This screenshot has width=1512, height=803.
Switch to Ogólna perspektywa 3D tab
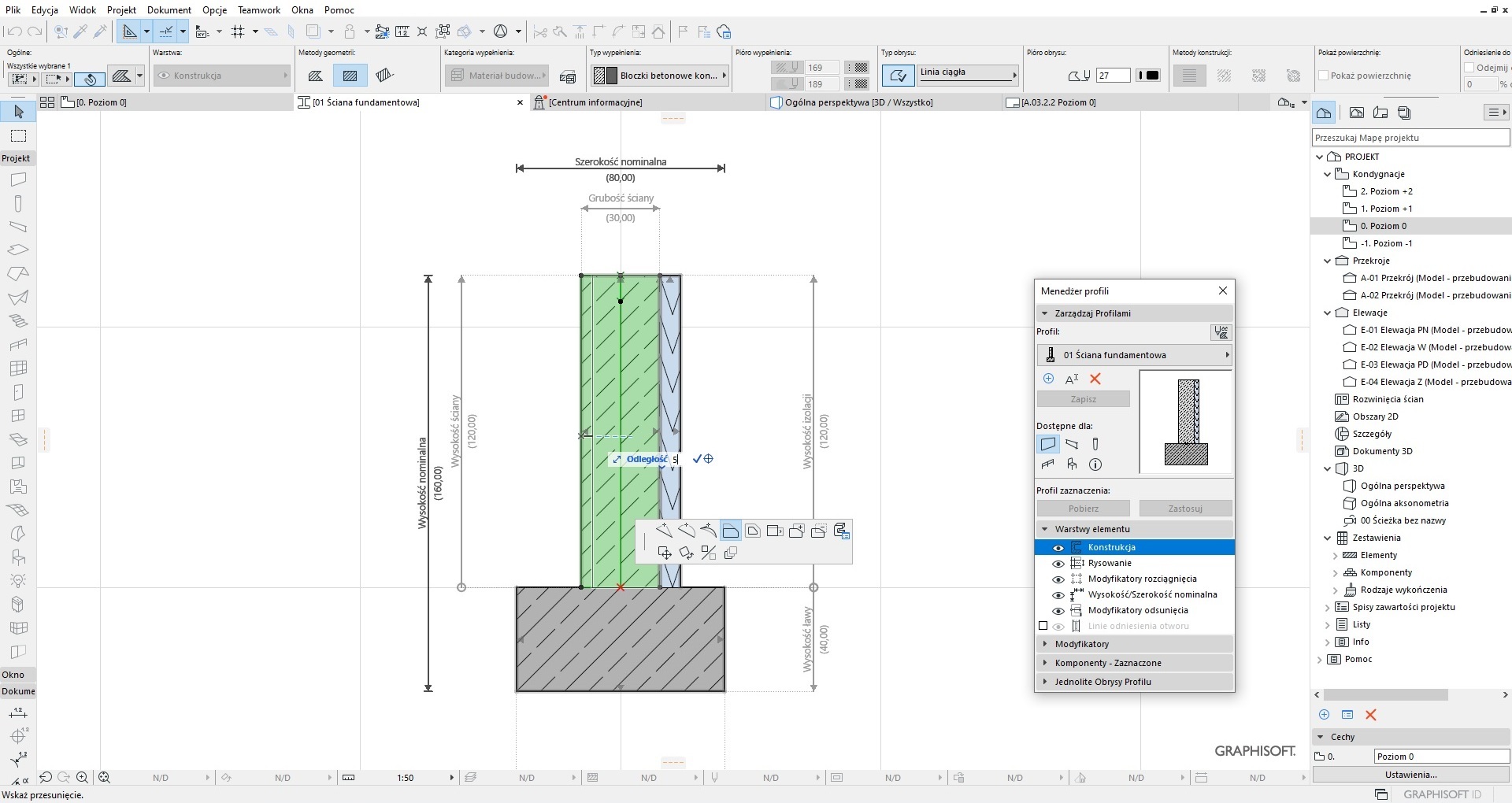882,102
